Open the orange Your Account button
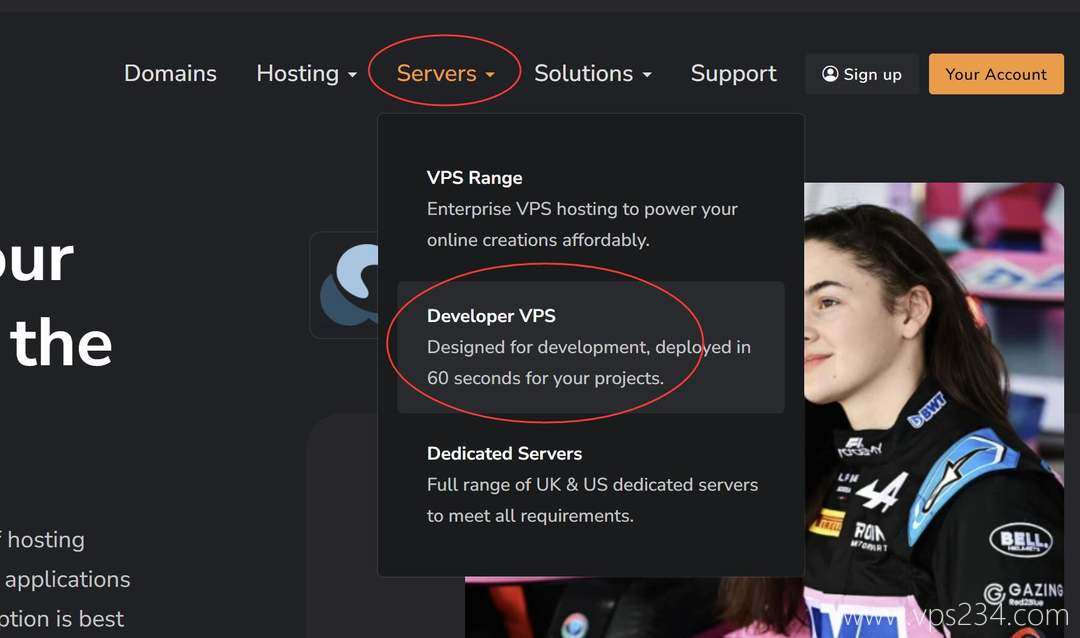This screenshot has width=1080, height=638. pos(995,74)
